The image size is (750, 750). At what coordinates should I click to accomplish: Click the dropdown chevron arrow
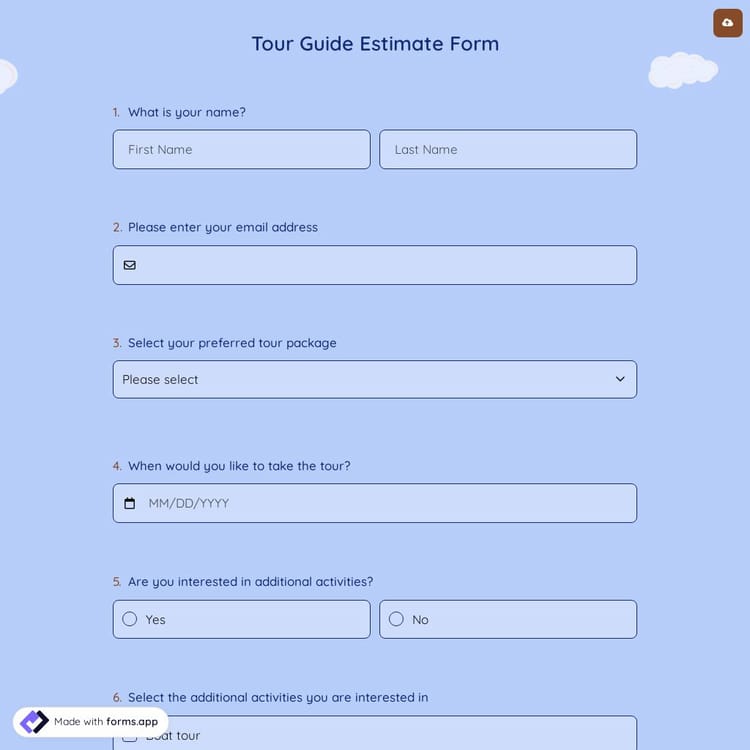(620, 380)
